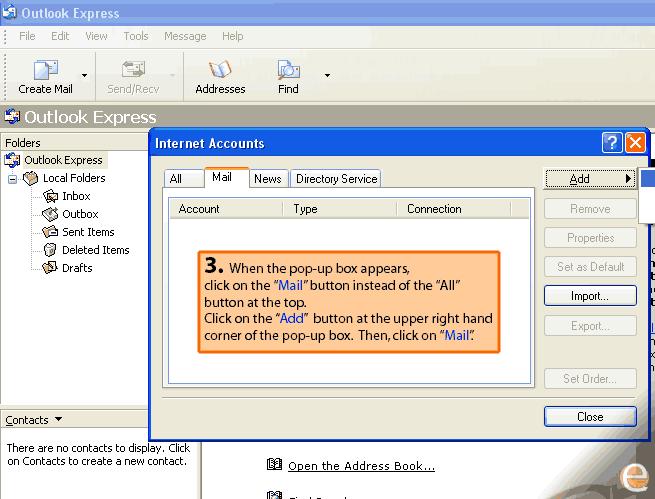Switch to the News tab
This screenshot has width=655, height=499.
pyautogui.click(x=267, y=179)
